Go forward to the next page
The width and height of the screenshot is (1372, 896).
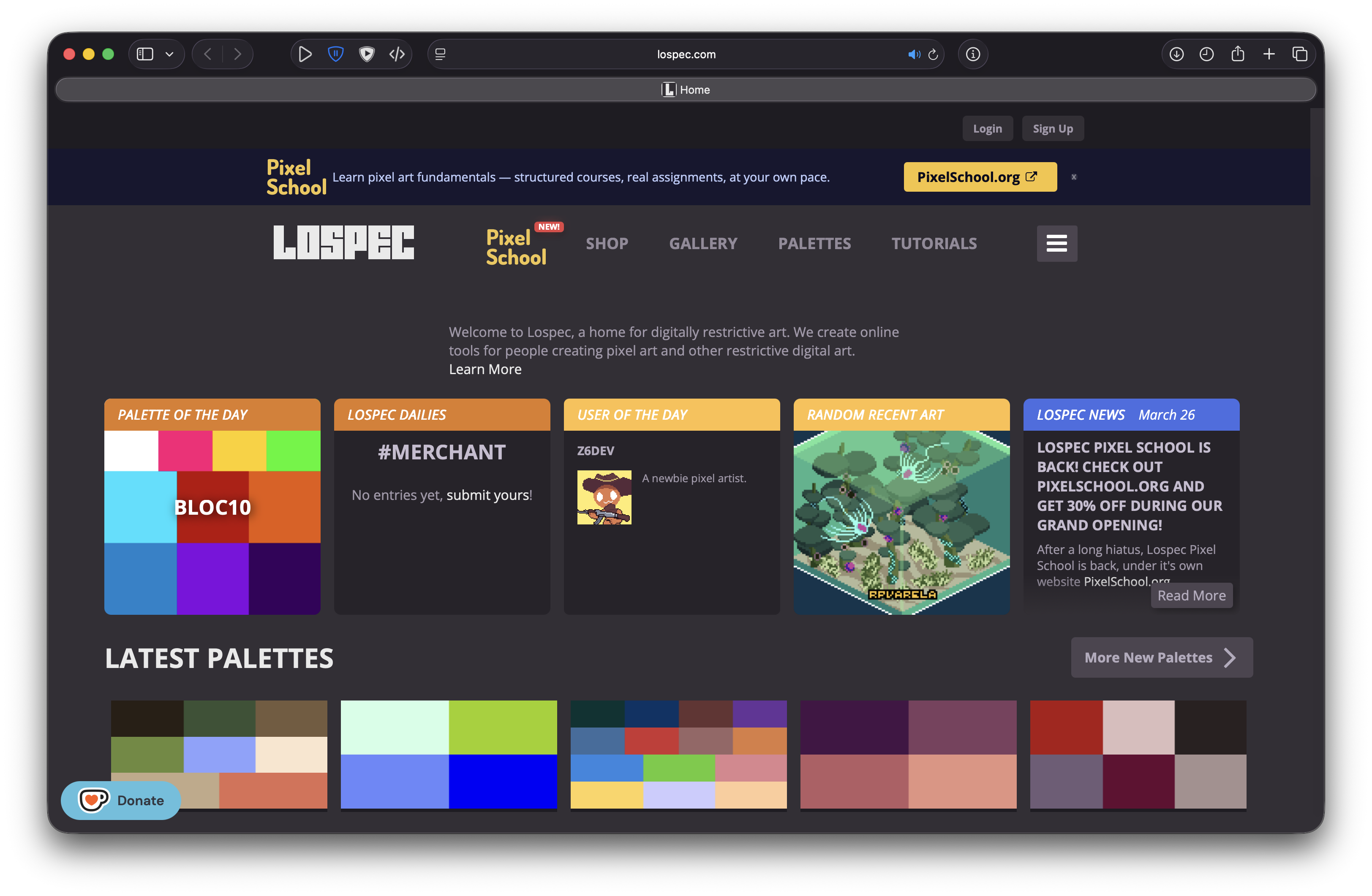[237, 54]
